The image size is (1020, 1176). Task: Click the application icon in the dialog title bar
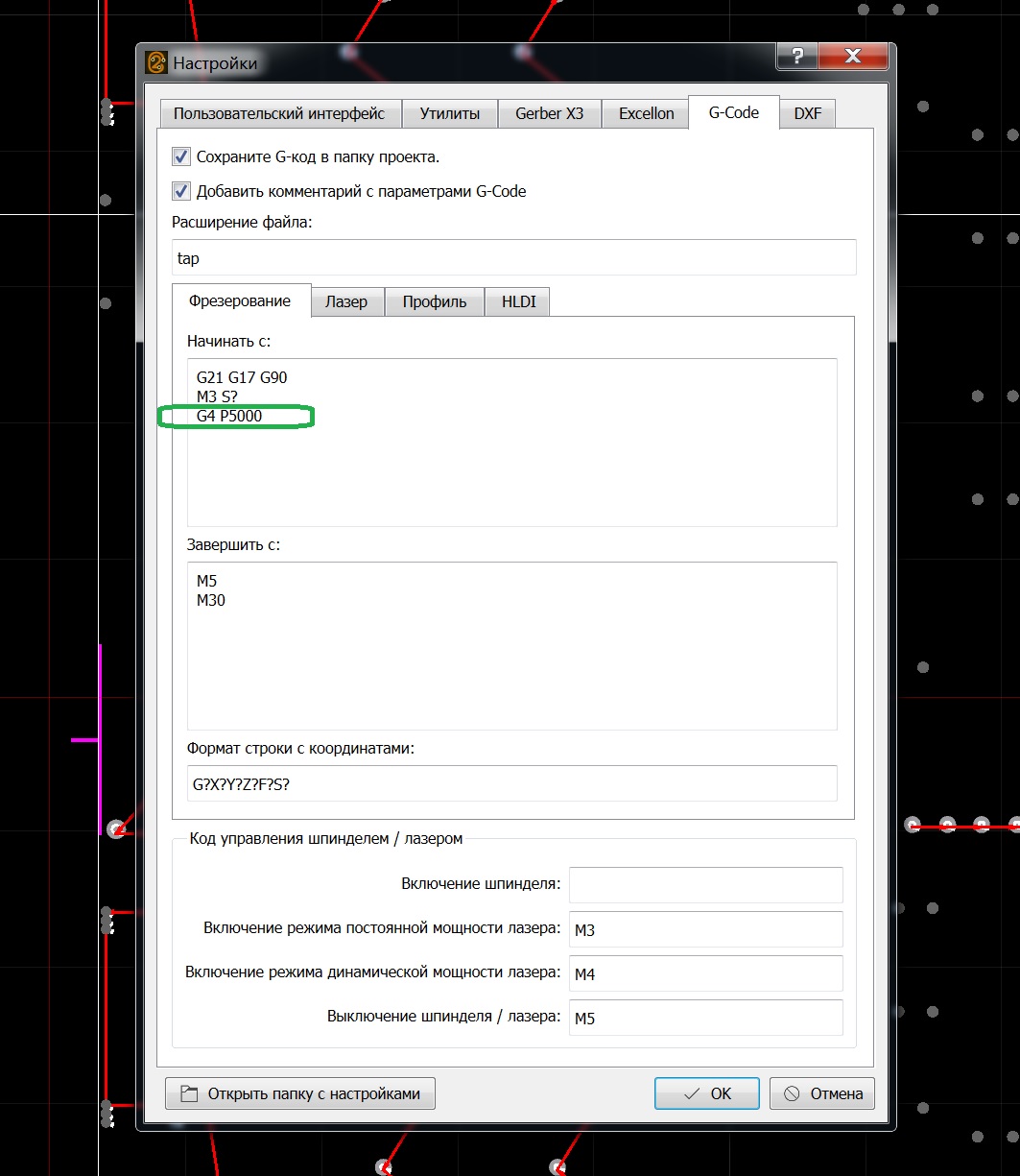point(156,63)
